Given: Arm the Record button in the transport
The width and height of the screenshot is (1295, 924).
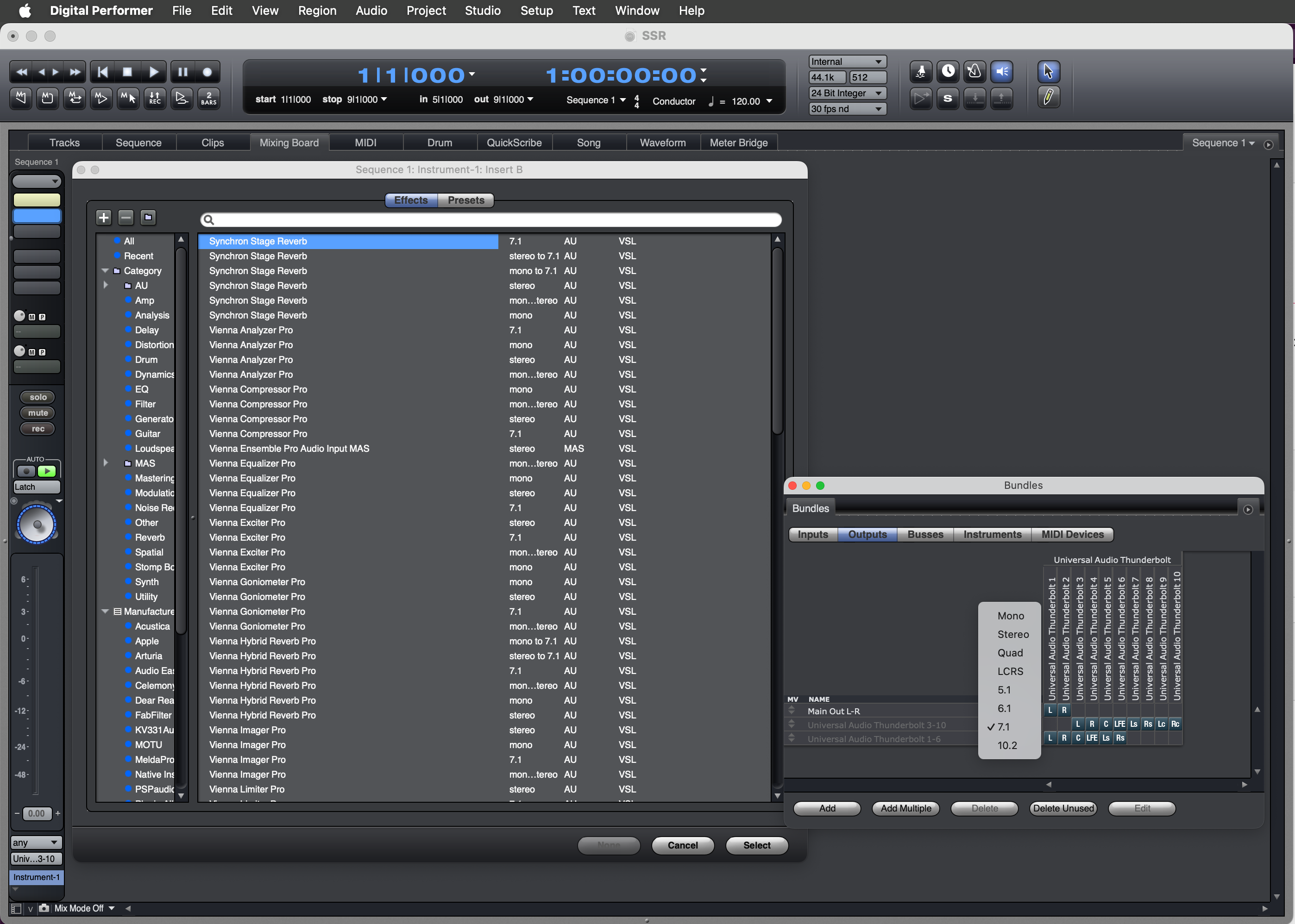Looking at the screenshot, I should tap(208, 72).
